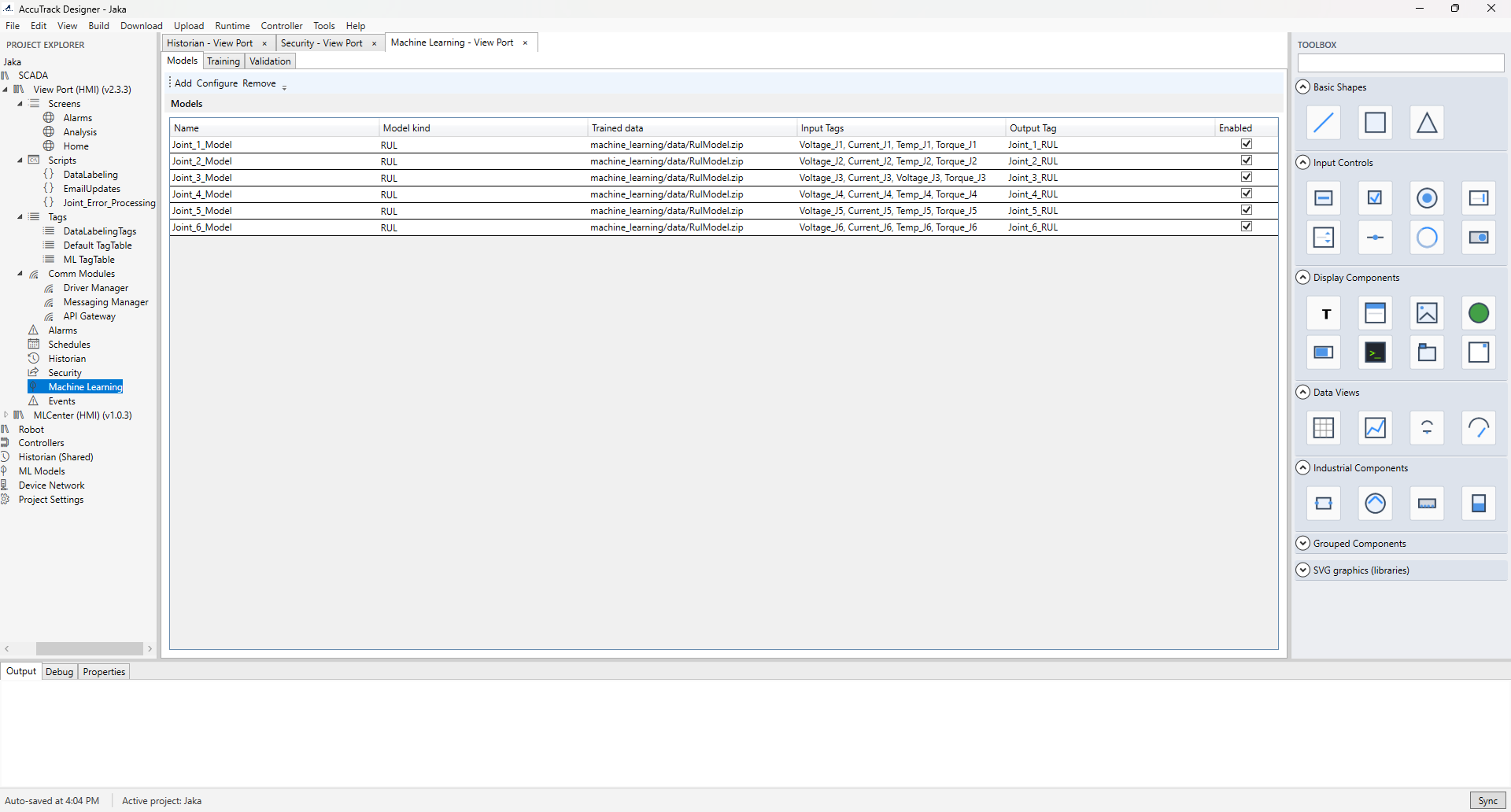The height and width of the screenshot is (812, 1511).
Task: Select ML TagTable in the tree
Action: point(89,260)
